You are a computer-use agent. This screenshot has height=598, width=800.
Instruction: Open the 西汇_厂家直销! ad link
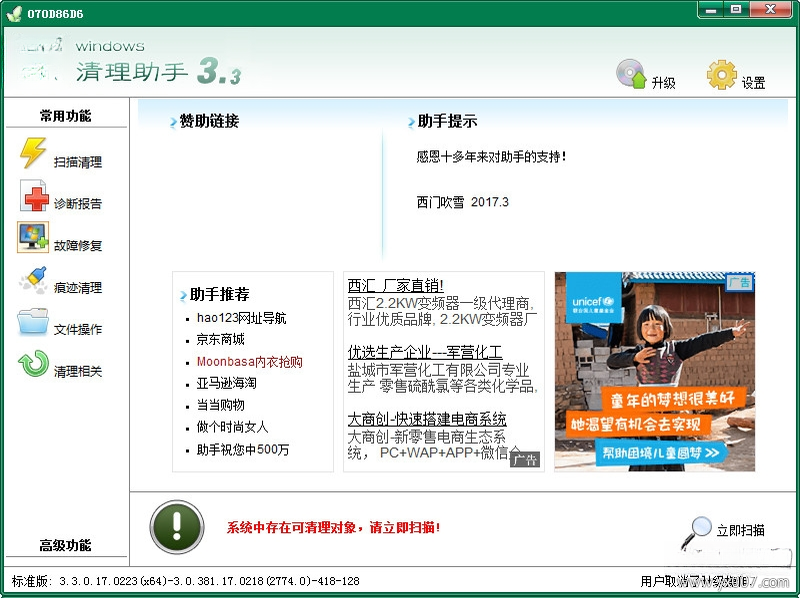coord(395,285)
